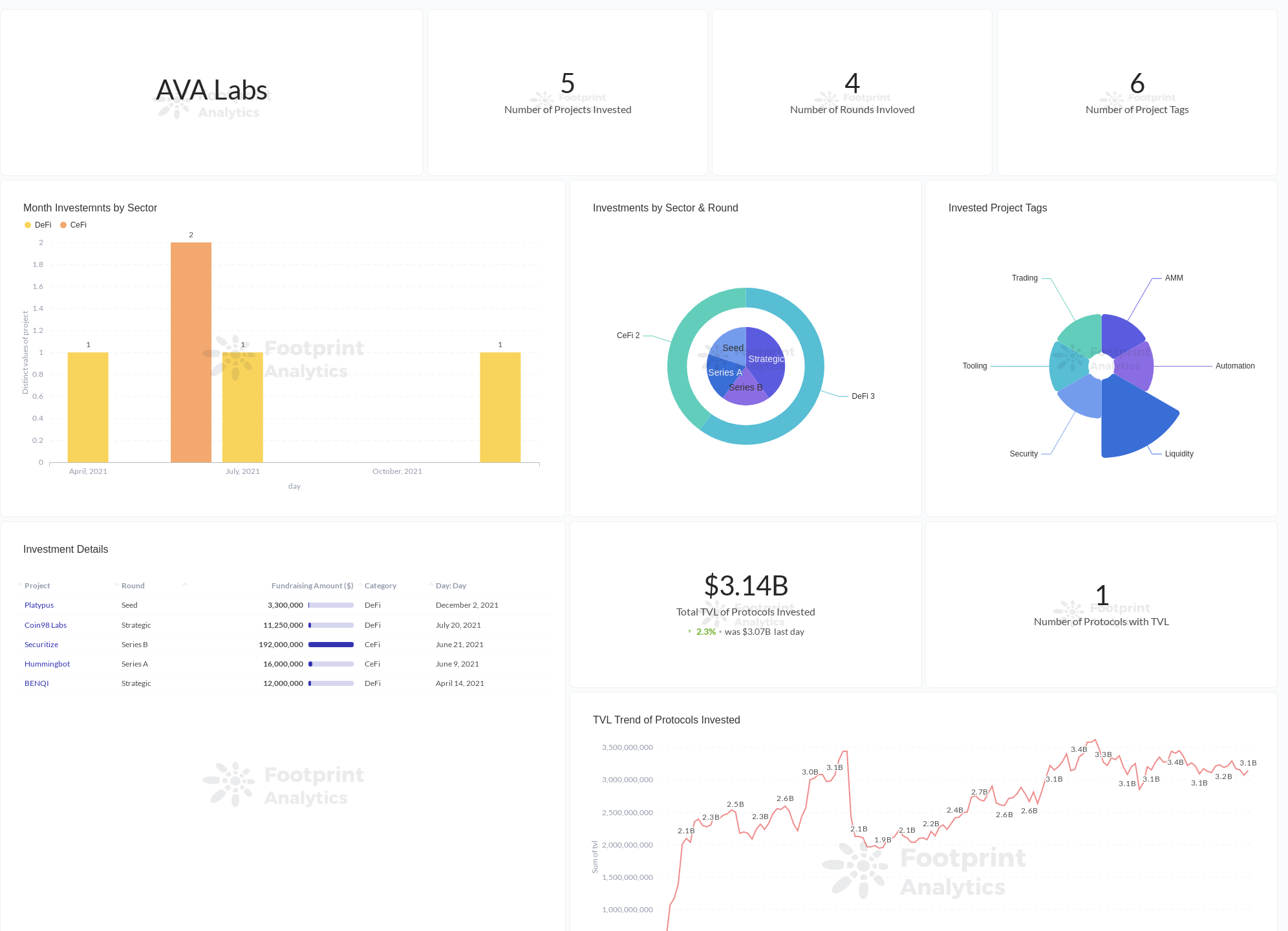Open the Hummingbot project link
This screenshot has height=931, width=1288.
click(47, 663)
